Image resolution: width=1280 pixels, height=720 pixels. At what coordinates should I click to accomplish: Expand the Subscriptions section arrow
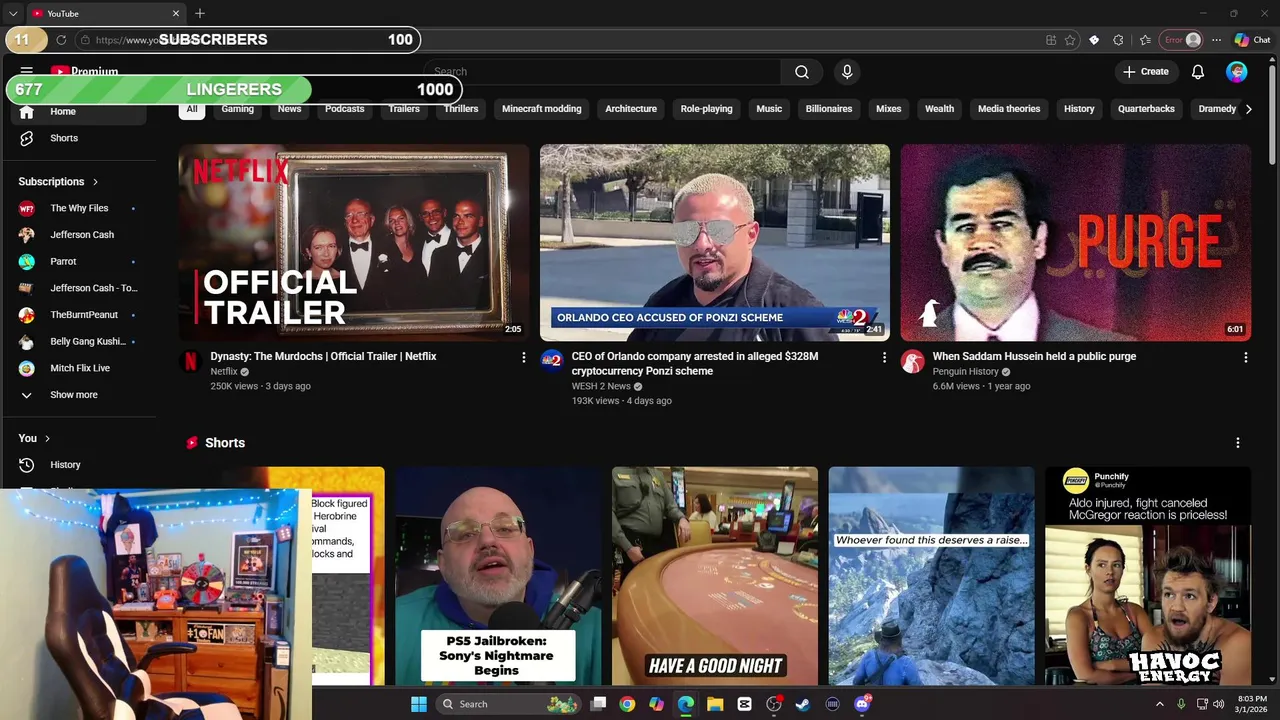(96, 182)
